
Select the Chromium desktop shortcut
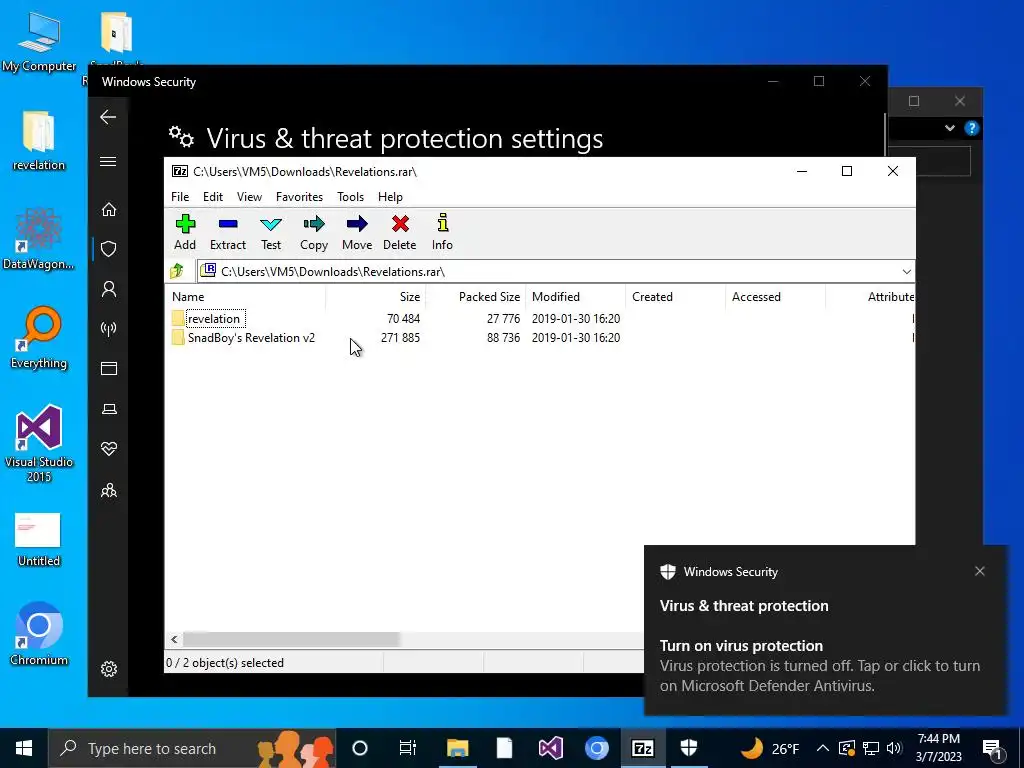coord(39,634)
